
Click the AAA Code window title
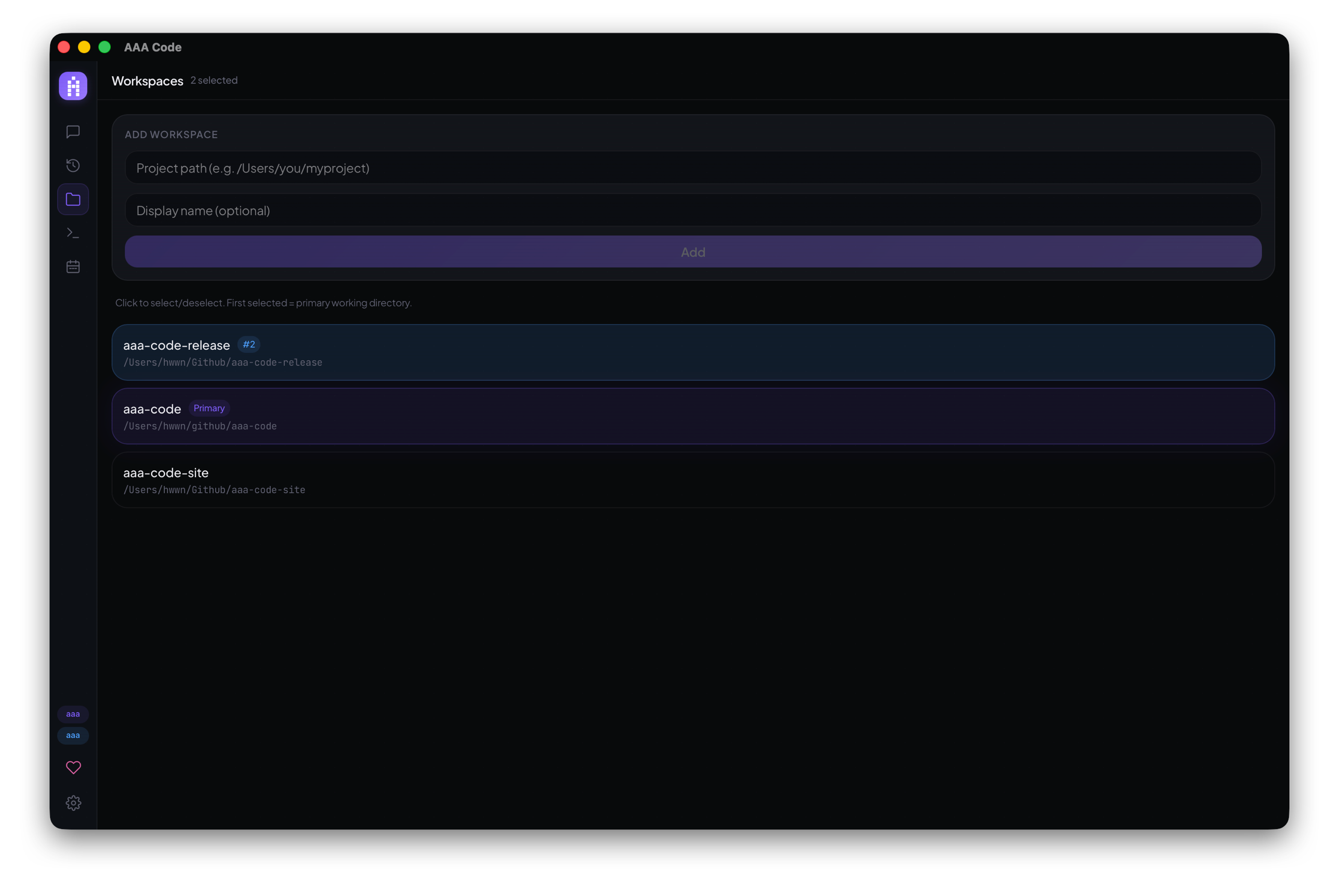(x=153, y=47)
